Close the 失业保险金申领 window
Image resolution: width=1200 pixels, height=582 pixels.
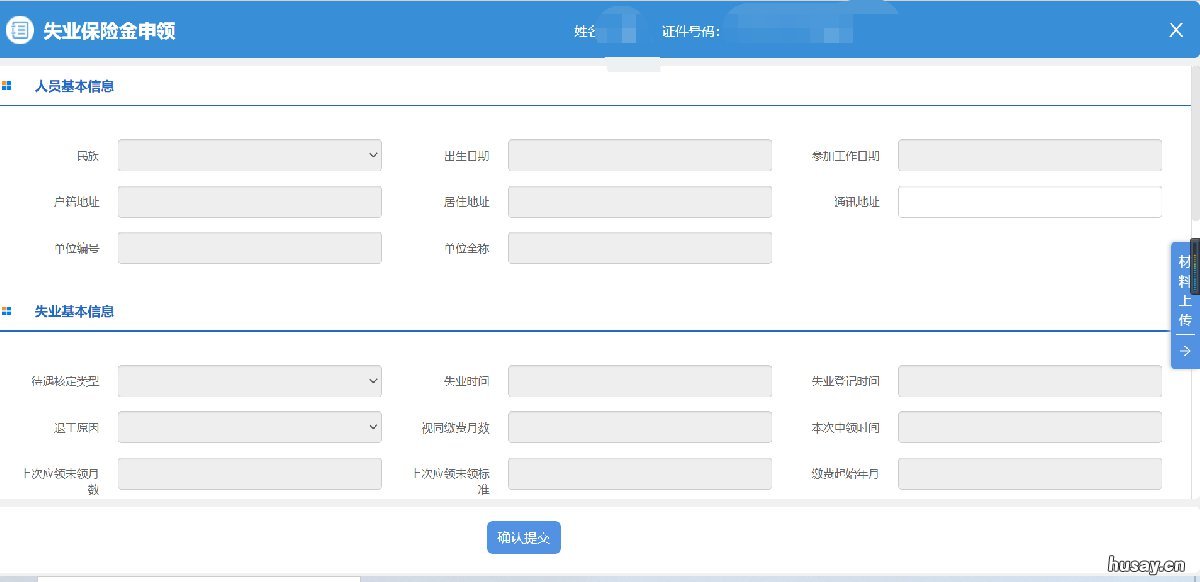click(1176, 29)
